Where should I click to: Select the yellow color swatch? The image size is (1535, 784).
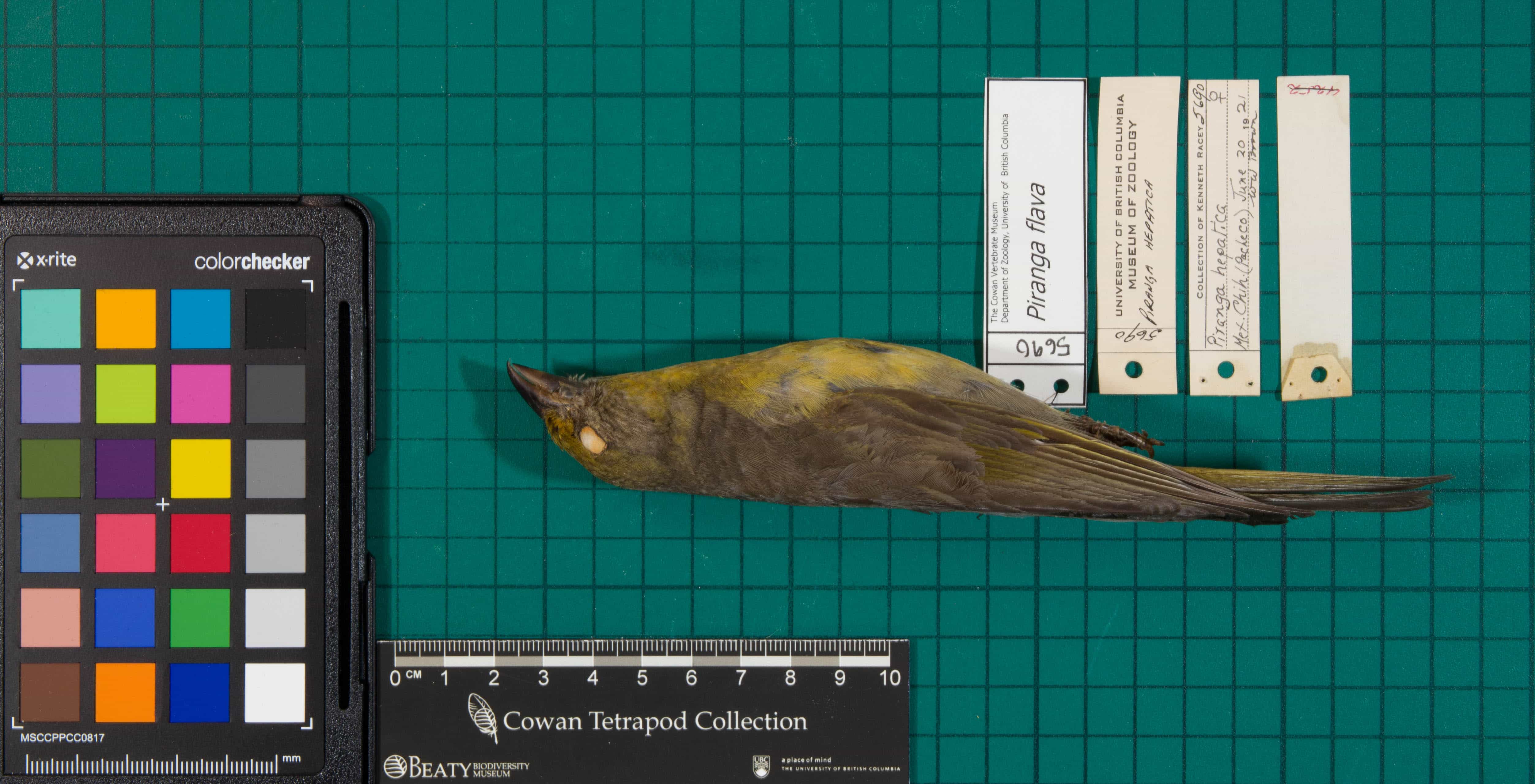click(200, 469)
